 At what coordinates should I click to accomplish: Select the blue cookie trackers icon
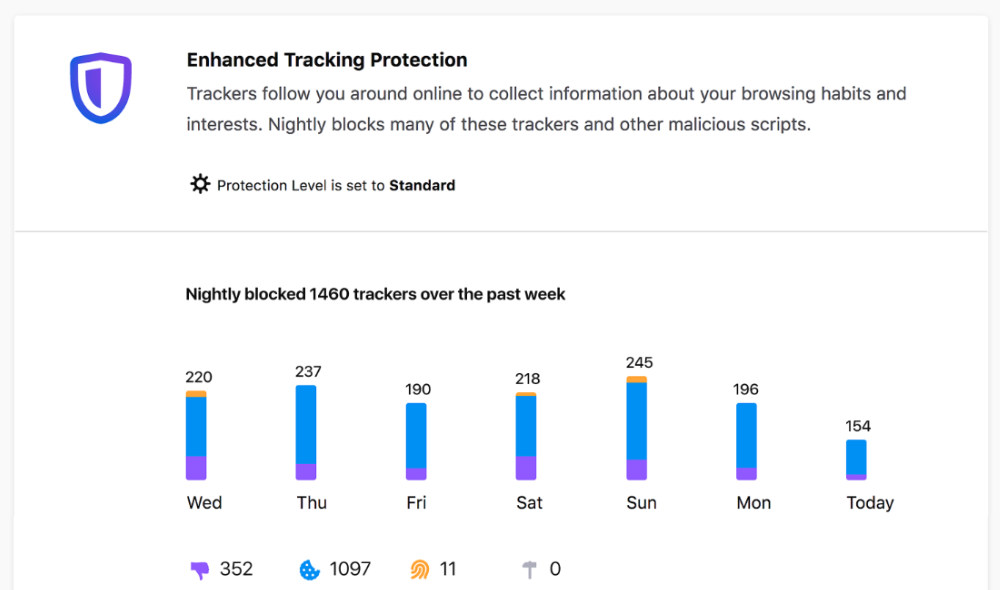coord(309,570)
